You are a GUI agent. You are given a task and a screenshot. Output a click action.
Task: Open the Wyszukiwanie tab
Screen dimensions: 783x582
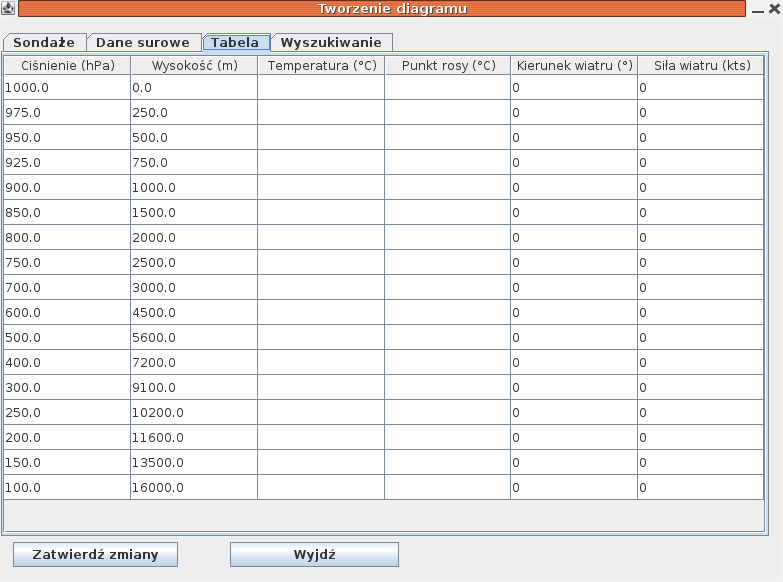coord(331,42)
